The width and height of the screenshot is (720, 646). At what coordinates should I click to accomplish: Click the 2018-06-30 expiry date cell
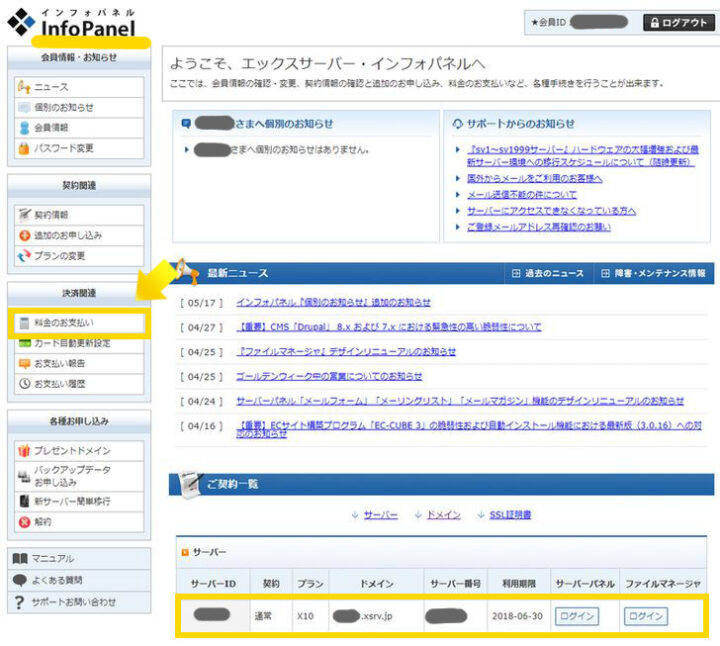coord(517,616)
